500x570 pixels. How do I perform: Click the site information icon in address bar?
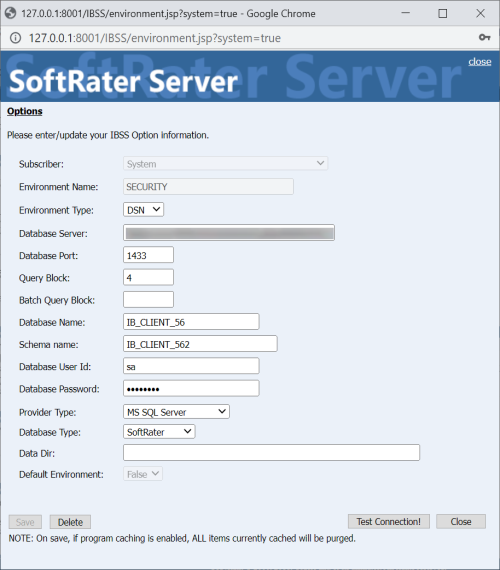tap(15, 38)
